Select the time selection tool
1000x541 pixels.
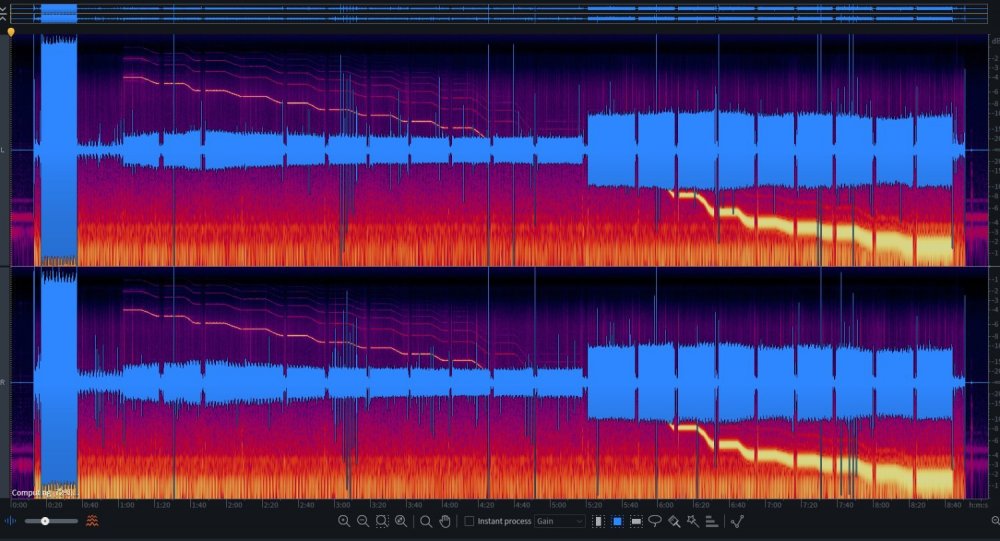coord(598,521)
